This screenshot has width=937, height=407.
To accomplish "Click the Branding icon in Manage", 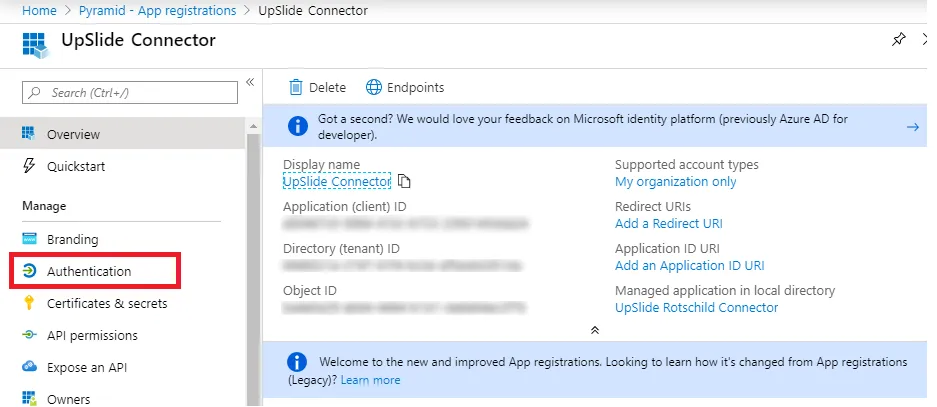I will coord(29,239).
